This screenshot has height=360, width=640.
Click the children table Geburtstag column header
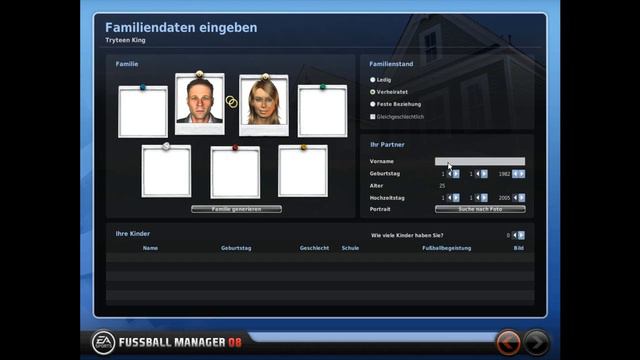(x=236, y=248)
